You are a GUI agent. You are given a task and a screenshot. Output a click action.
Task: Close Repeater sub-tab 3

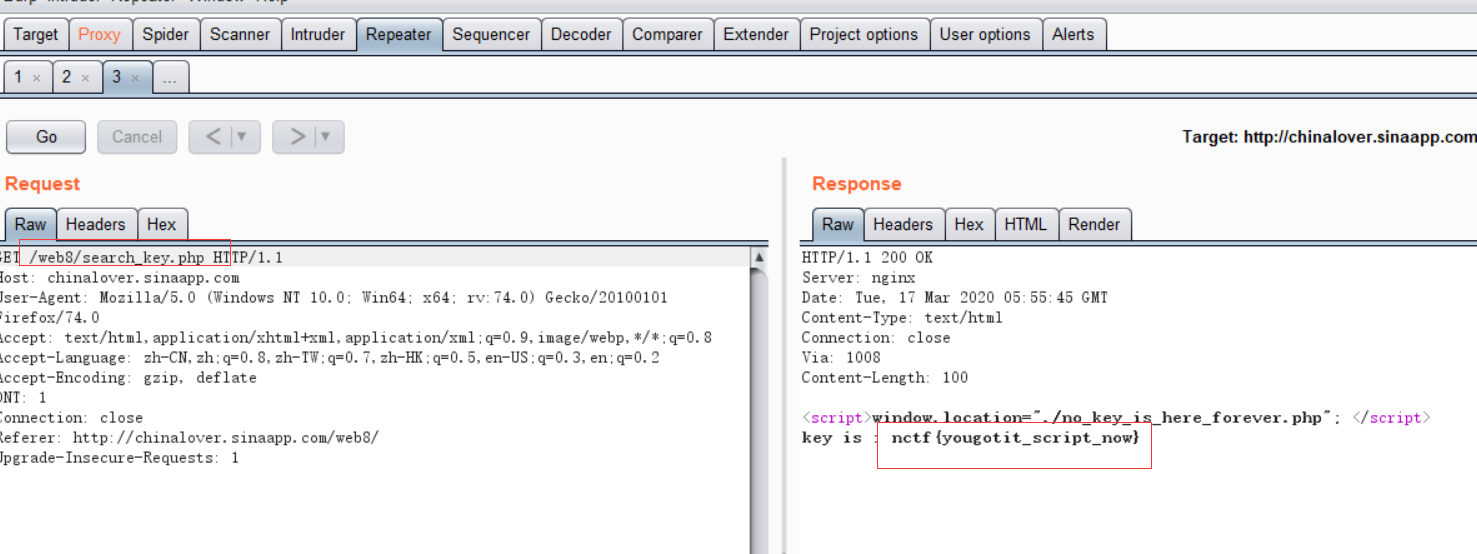(x=135, y=78)
